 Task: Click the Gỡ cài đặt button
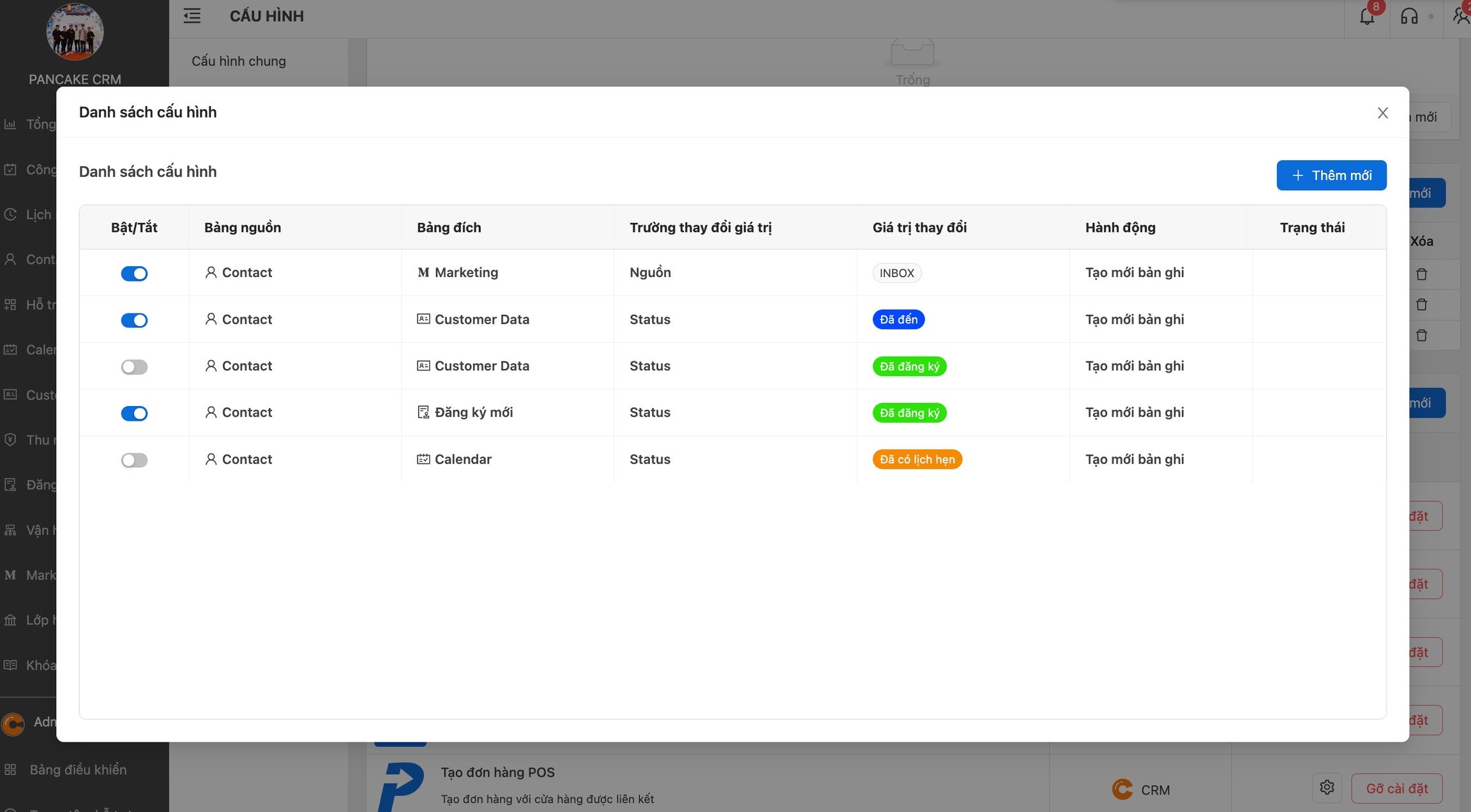[x=1396, y=789]
